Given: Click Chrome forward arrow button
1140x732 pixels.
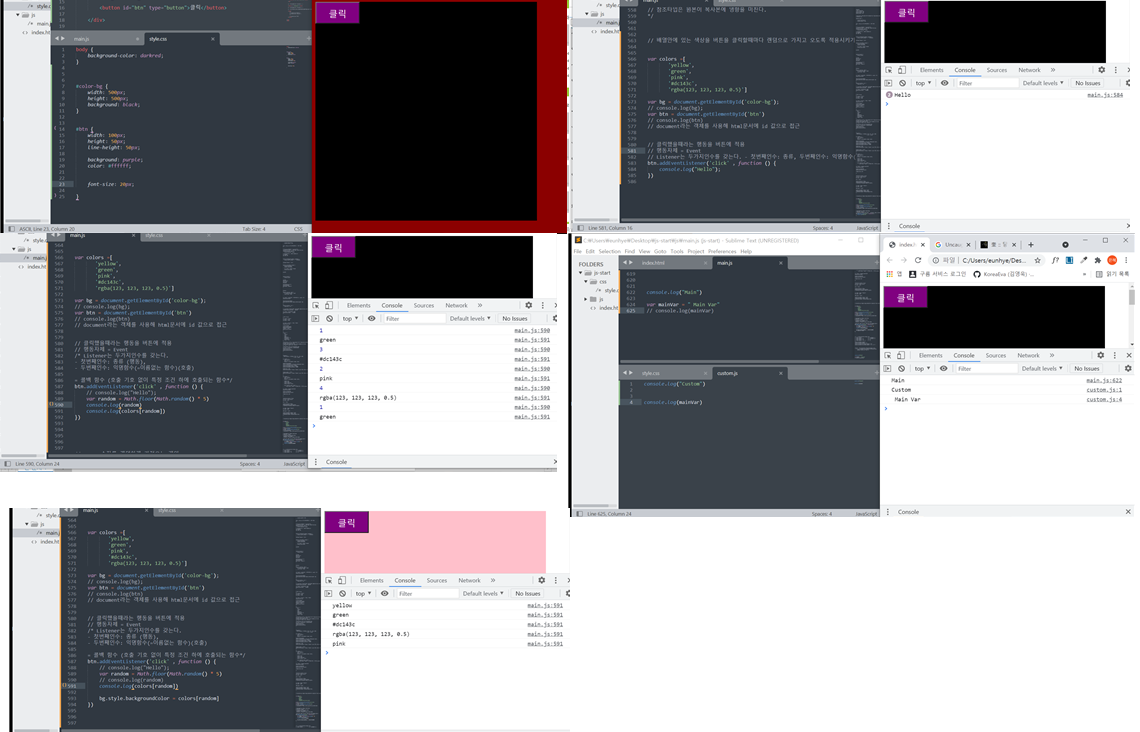Looking at the screenshot, I should [x=904, y=260].
